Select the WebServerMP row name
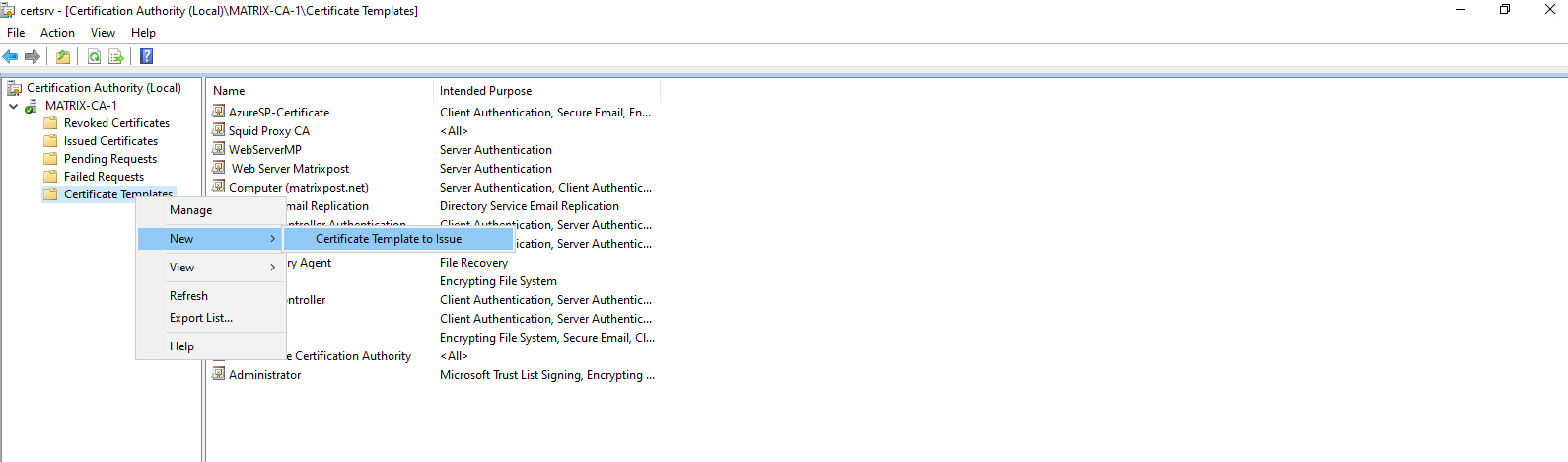 [265, 150]
